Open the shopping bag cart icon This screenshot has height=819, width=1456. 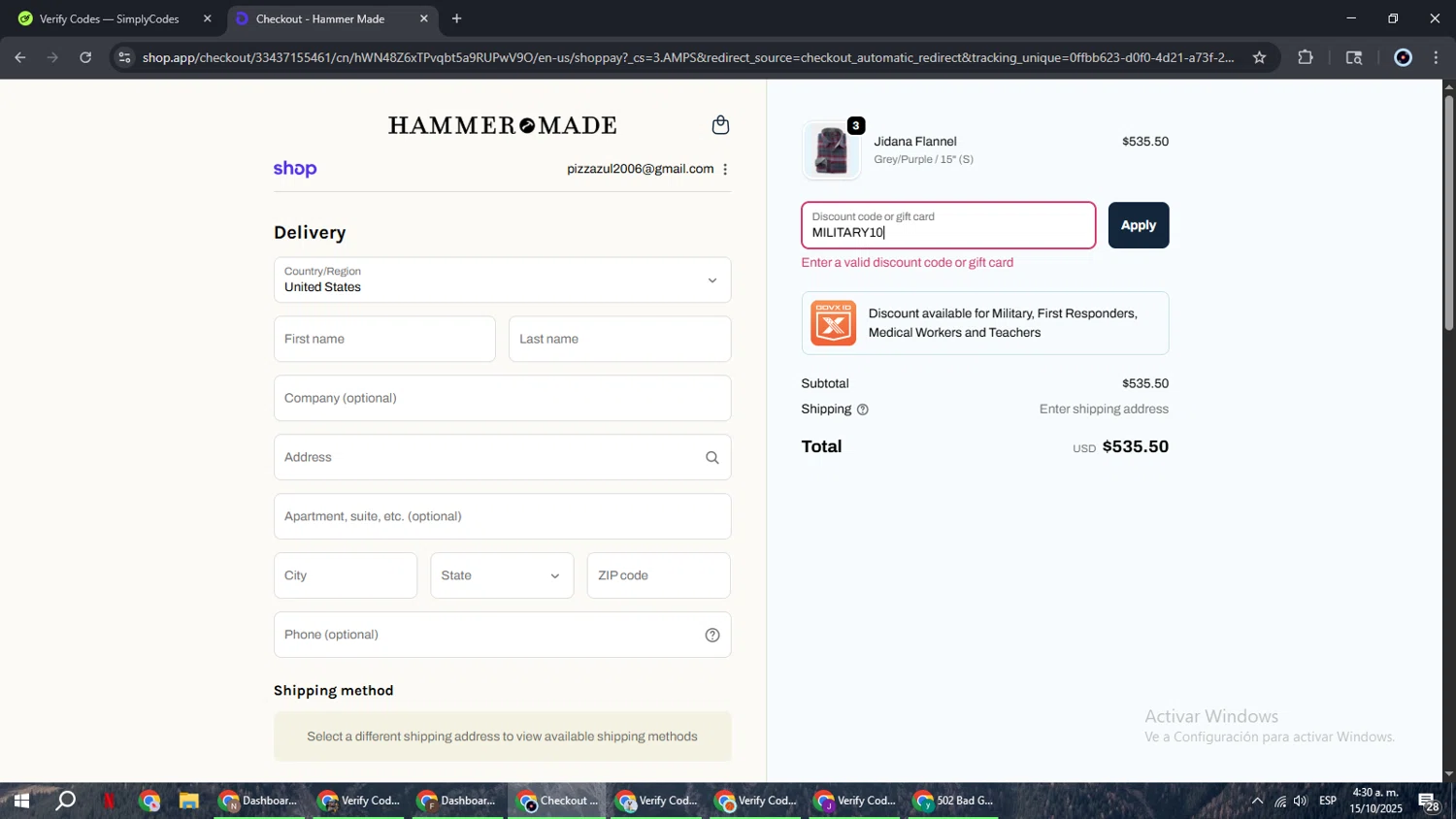(x=720, y=125)
